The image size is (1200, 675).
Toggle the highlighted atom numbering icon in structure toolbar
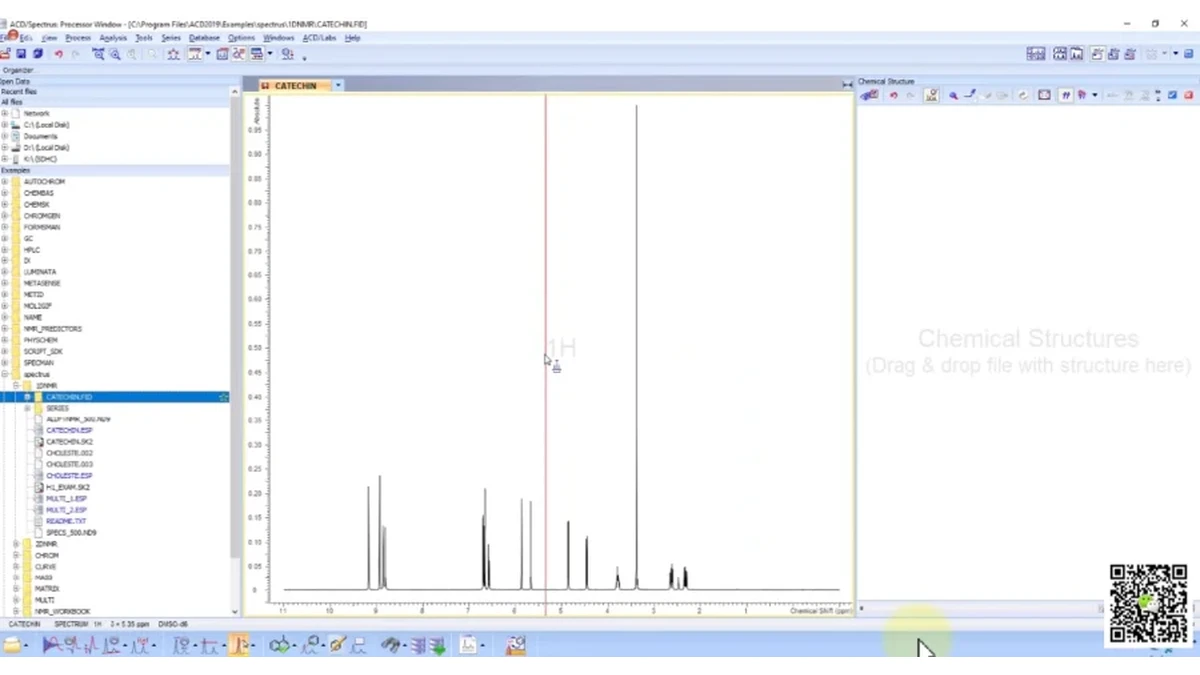tap(1066, 95)
